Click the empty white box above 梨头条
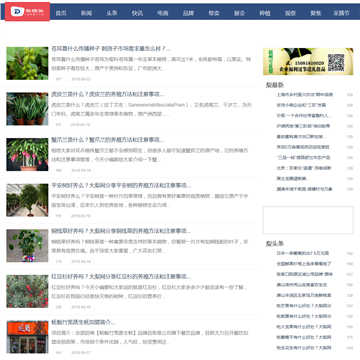This screenshot has height=360, width=360. [308, 220]
